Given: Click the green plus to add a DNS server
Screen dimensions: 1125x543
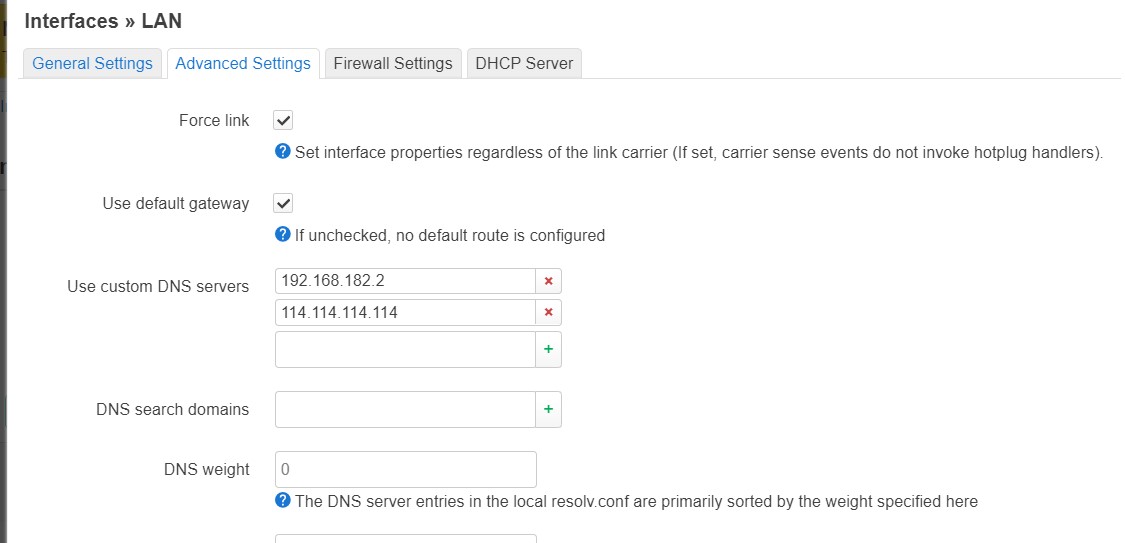Looking at the screenshot, I should [548, 350].
